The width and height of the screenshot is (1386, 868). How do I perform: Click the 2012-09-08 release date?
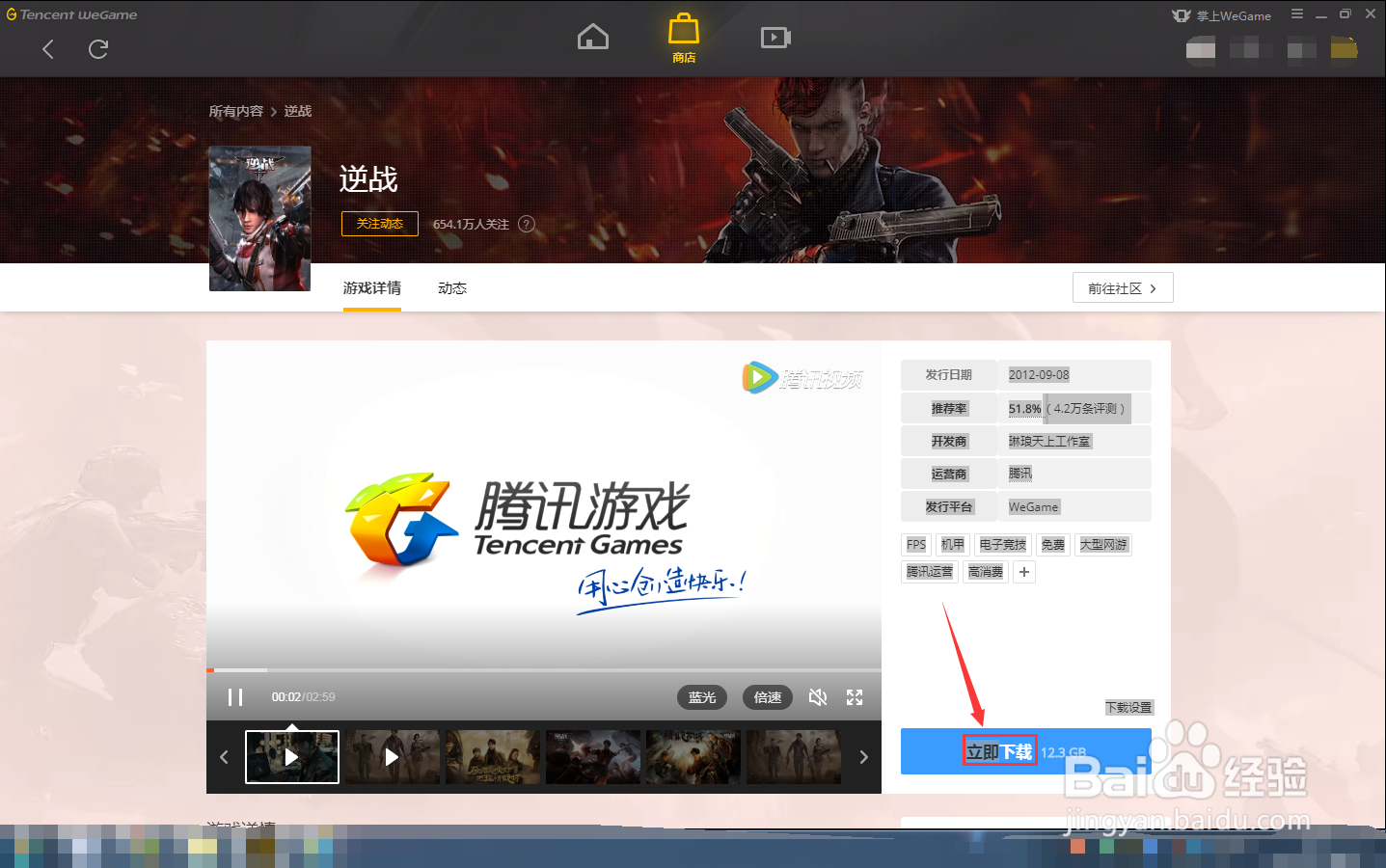point(1039,375)
